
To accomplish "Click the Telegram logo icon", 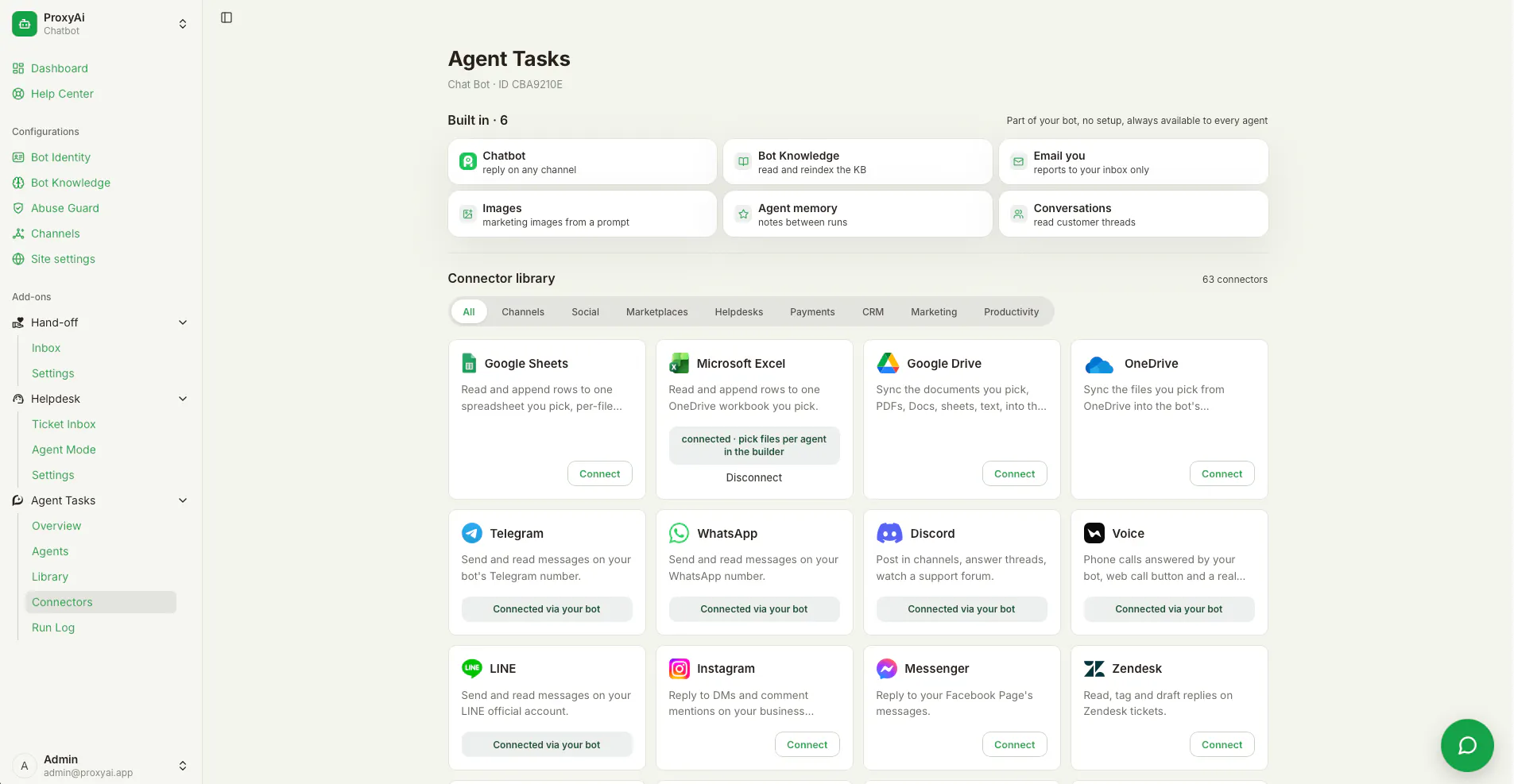I will tap(472, 533).
